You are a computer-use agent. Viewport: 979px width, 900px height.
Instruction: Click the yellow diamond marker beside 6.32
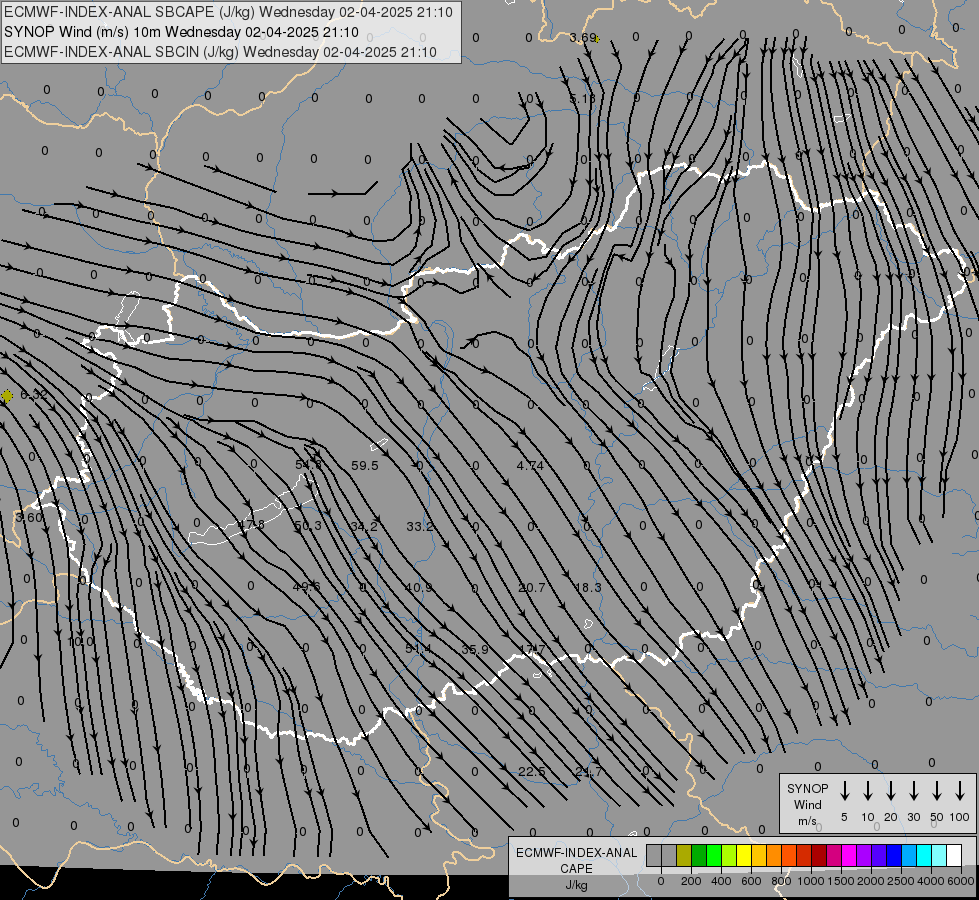tap(7, 395)
